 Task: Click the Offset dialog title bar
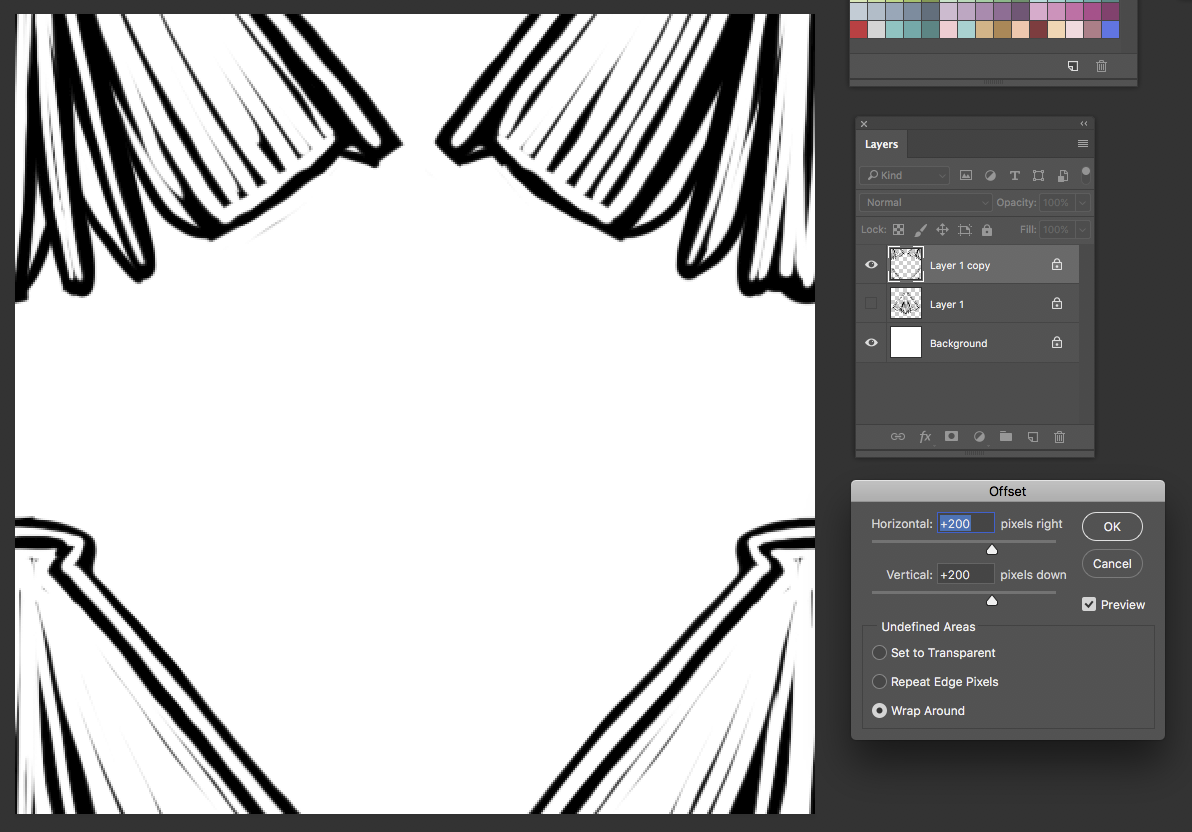coord(1007,491)
